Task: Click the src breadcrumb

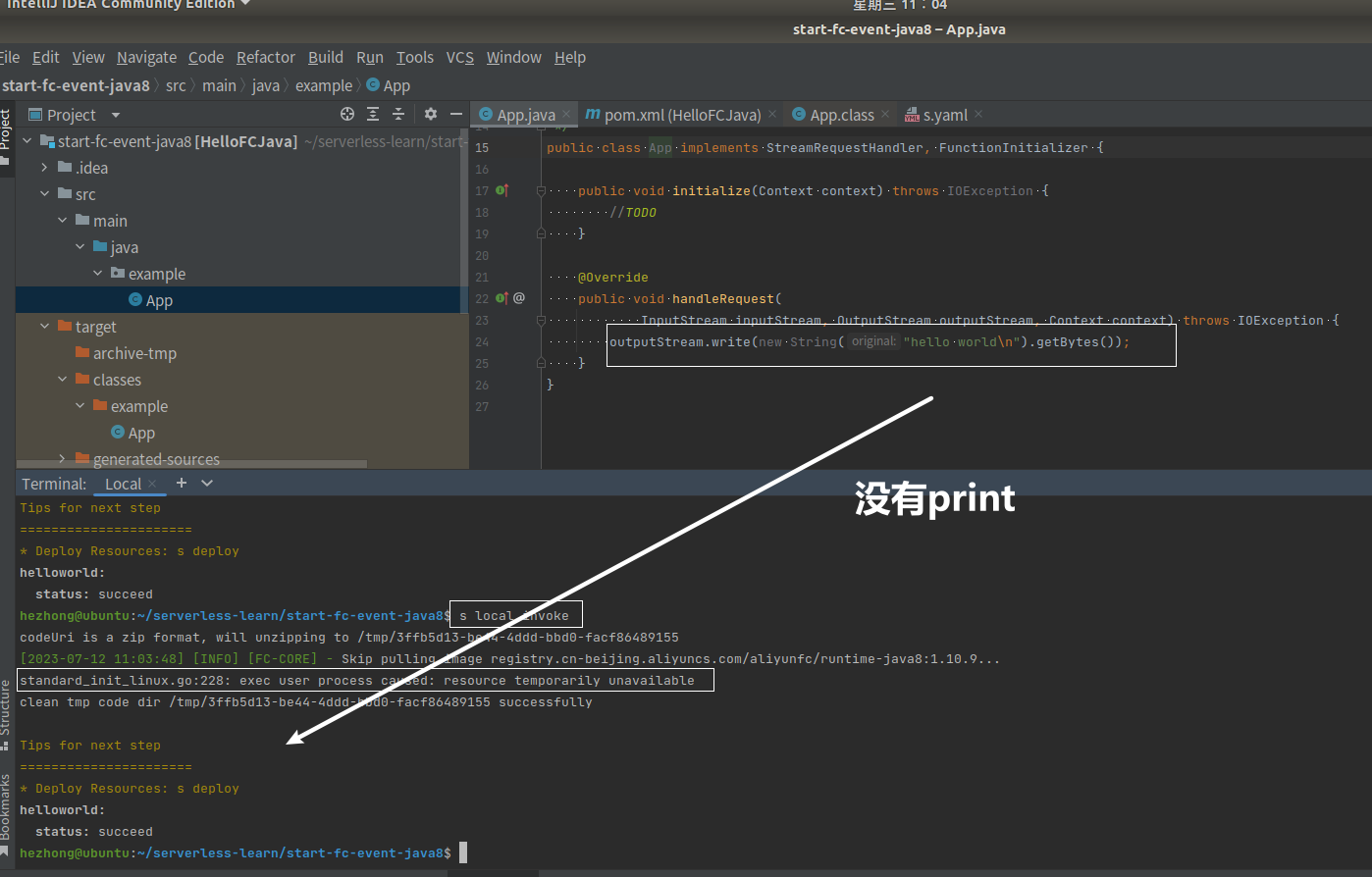Action: click(176, 85)
